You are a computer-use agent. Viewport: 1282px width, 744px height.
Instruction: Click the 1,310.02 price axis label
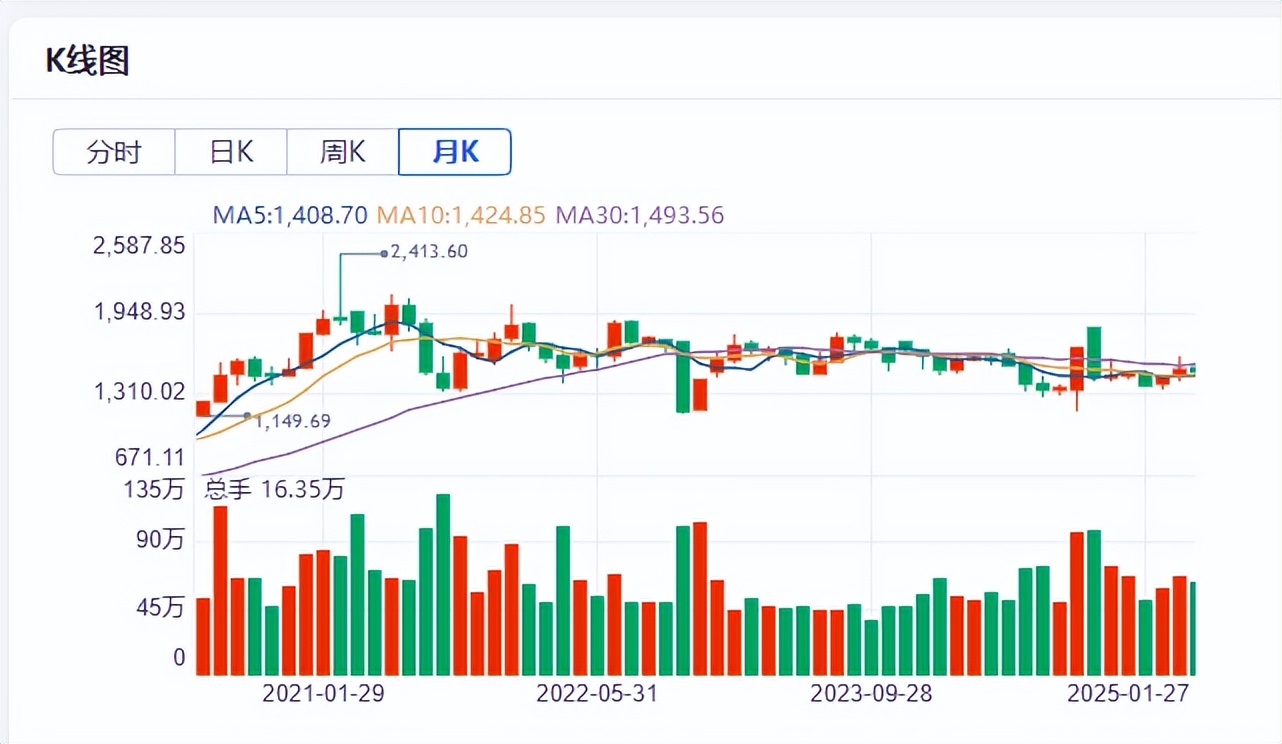pos(139,391)
